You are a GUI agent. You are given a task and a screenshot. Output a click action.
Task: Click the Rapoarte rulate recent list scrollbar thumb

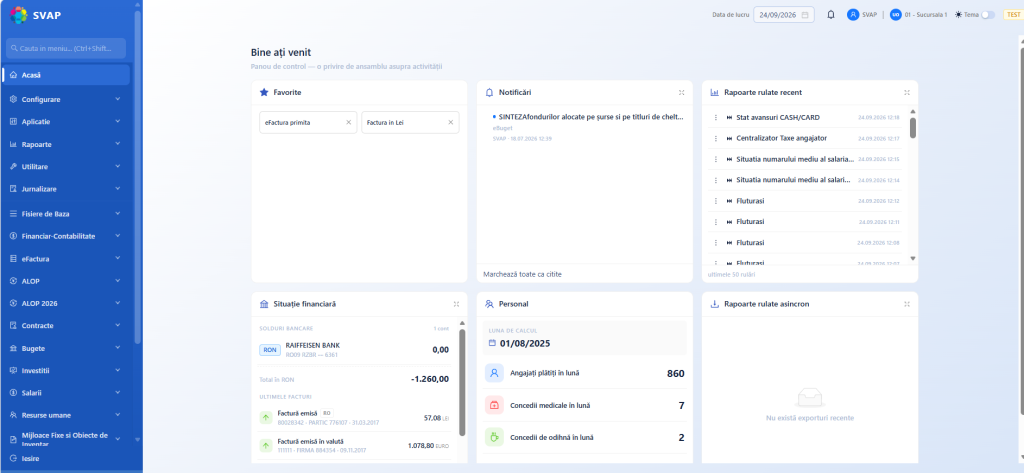(913, 127)
